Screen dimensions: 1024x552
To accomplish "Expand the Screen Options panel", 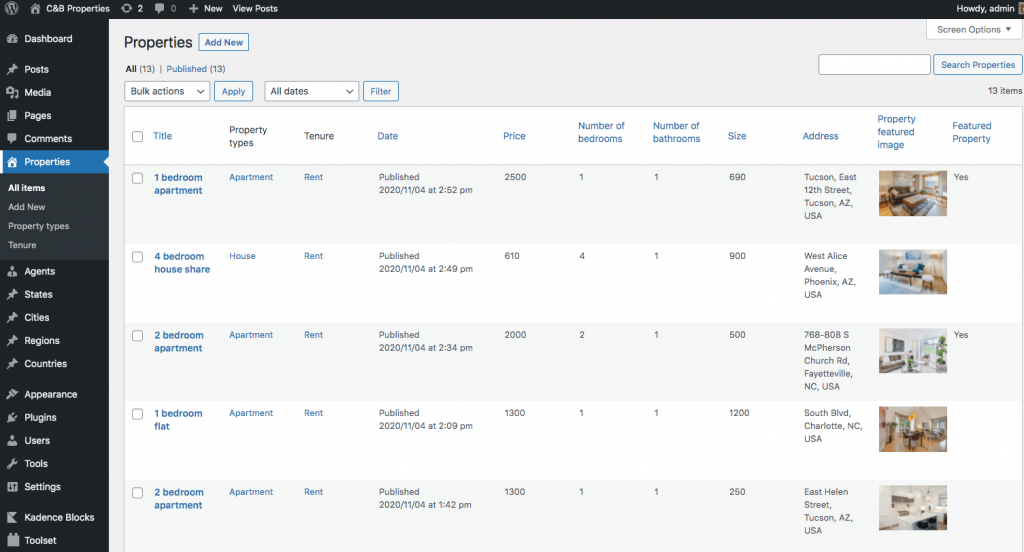I will tap(974, 29).
